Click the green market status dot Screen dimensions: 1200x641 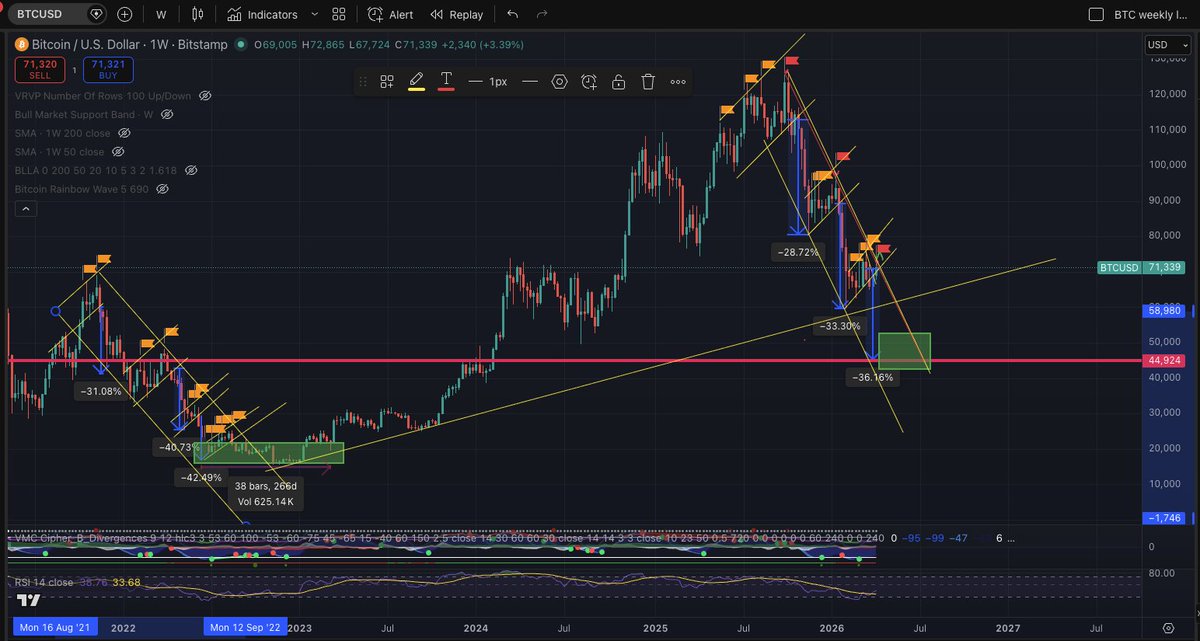pyautogui.click(x=242, y=45)
